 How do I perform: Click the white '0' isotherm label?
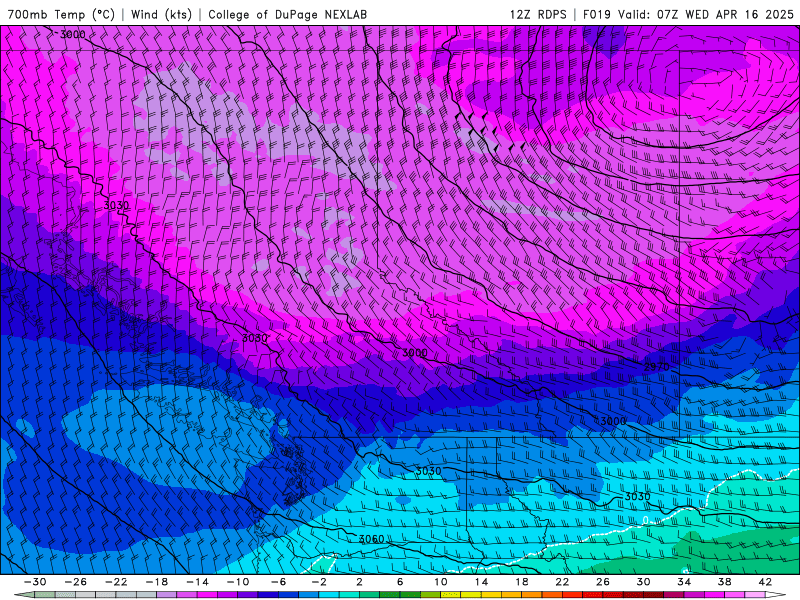645,520
